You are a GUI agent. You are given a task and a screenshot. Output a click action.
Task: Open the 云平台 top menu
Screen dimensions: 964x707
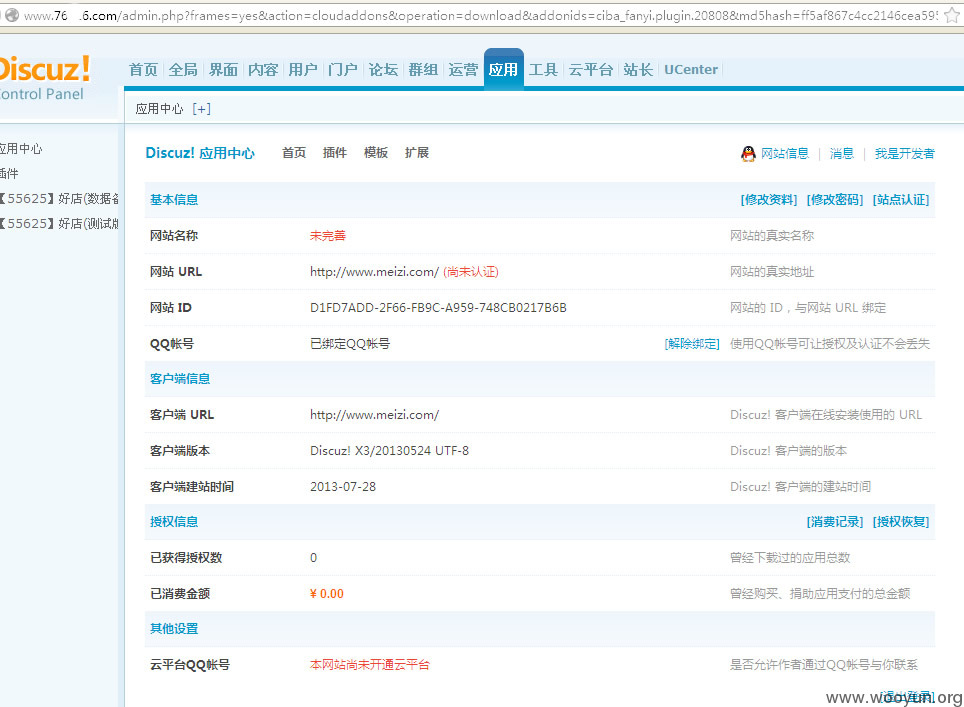[591, 69]
